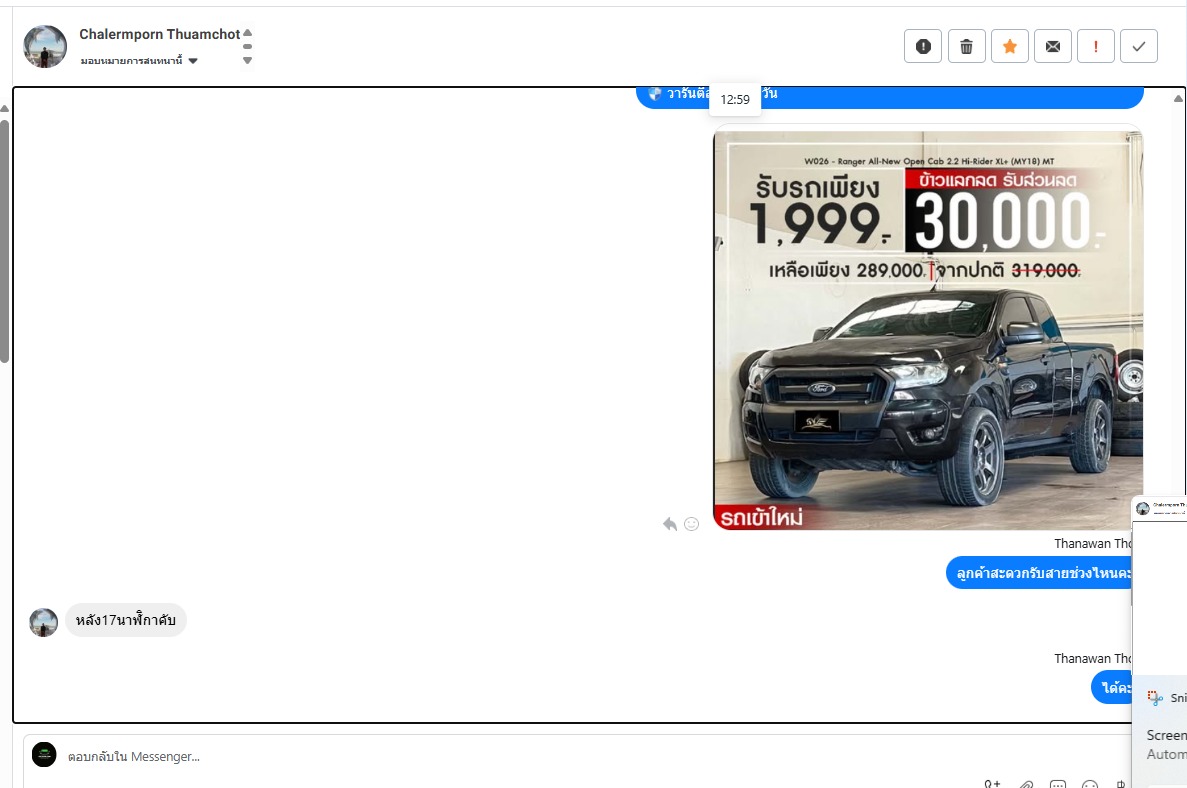Open emoji picker in reply toolbar
This screenshot has height=788, width=1187.
click(x=1090, y=783)
